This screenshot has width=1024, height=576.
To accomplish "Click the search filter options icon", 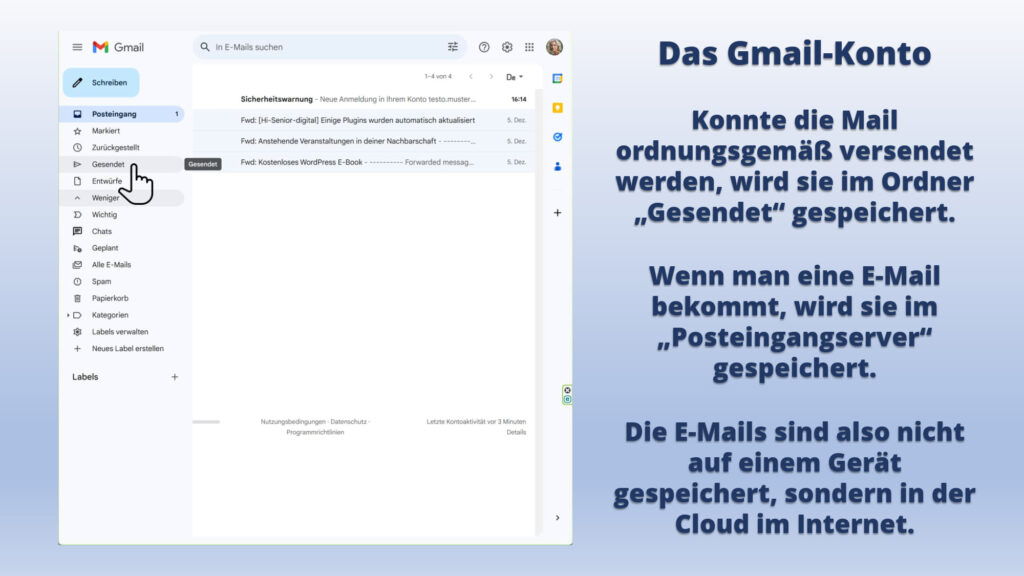I will [453, 47].
